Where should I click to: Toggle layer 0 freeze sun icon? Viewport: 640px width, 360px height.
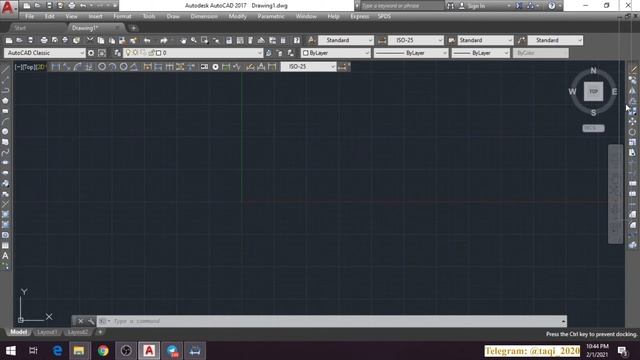click(x=135, y=53)
